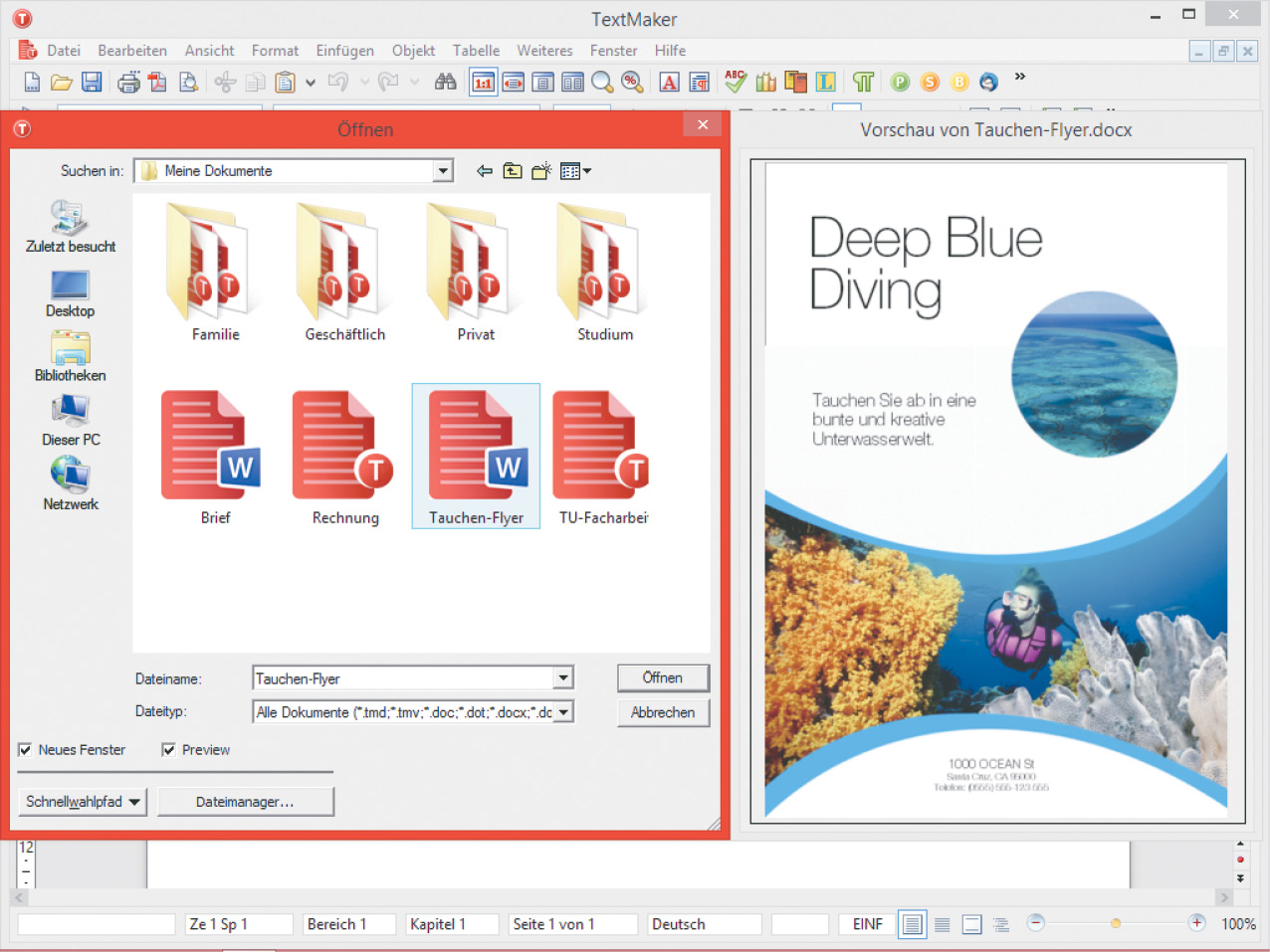Toggle EINF insert mode in status bar
The image size is (1270, 952).
tap(867, 924)
